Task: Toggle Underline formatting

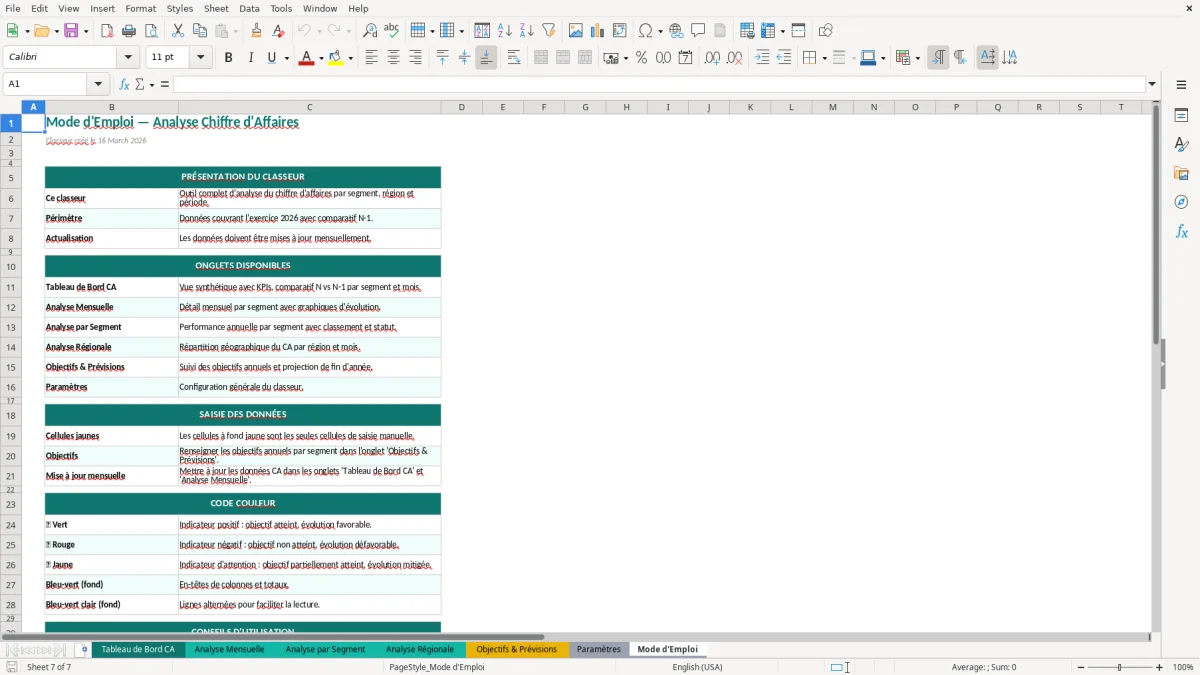Action: tap(271, 58)
